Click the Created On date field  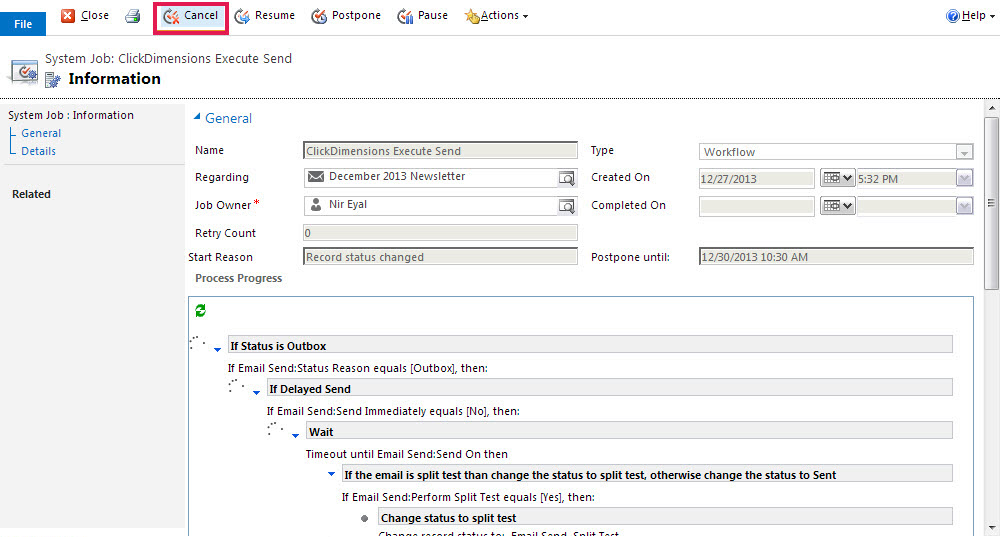point(756,179)
